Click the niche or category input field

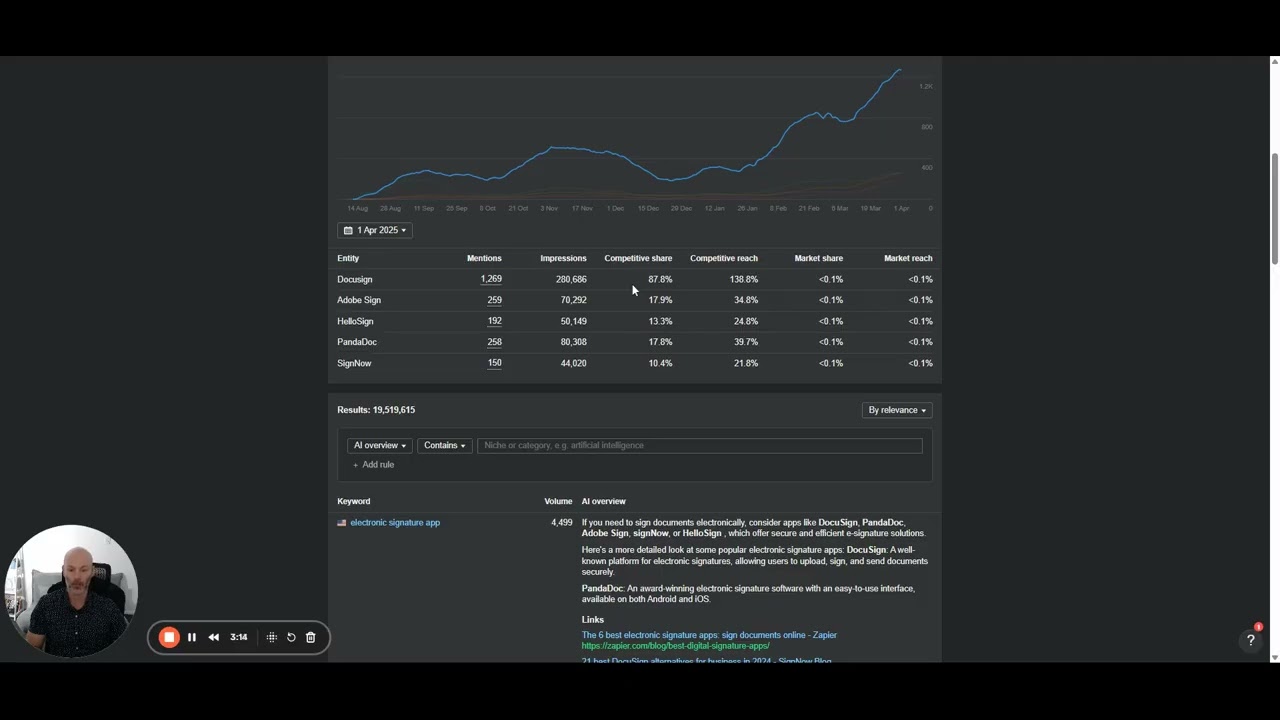coord(700,445)
